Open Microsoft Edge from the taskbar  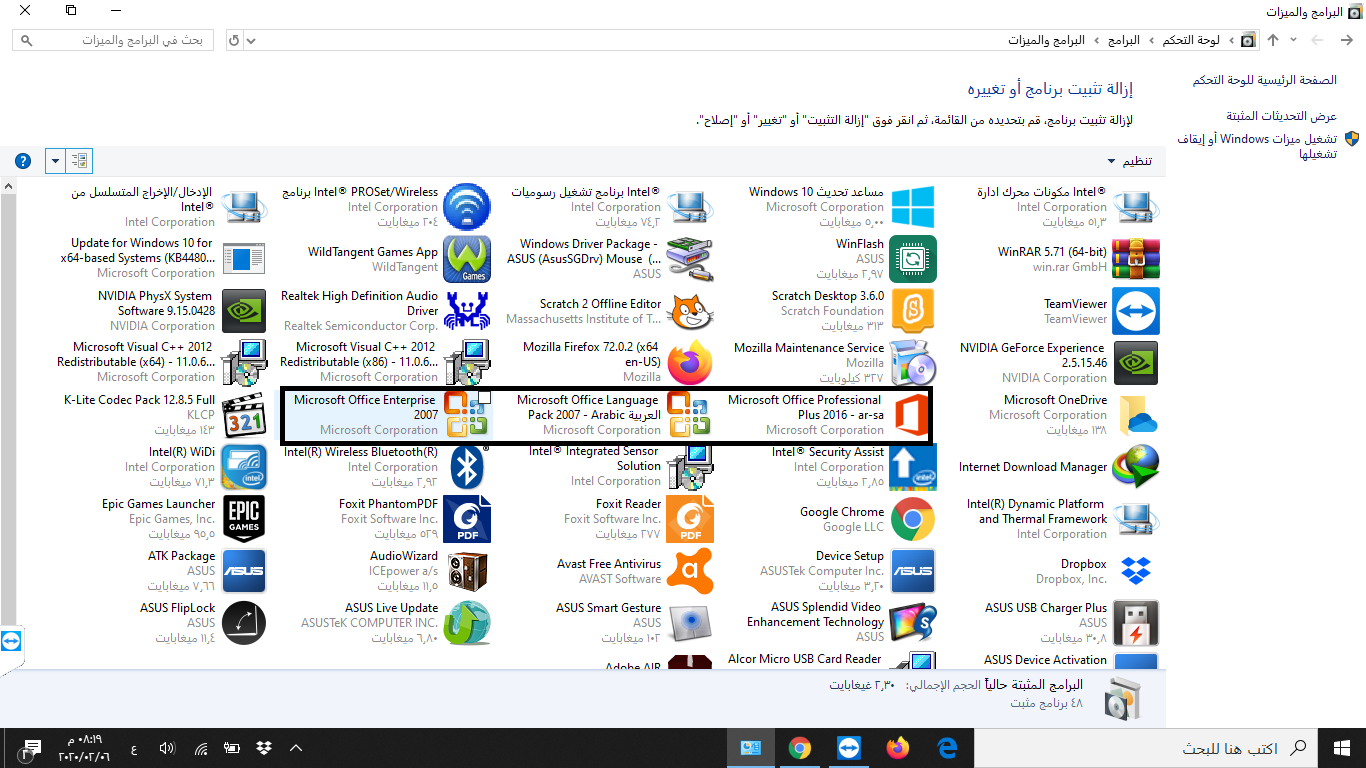[x=947, y=748]
